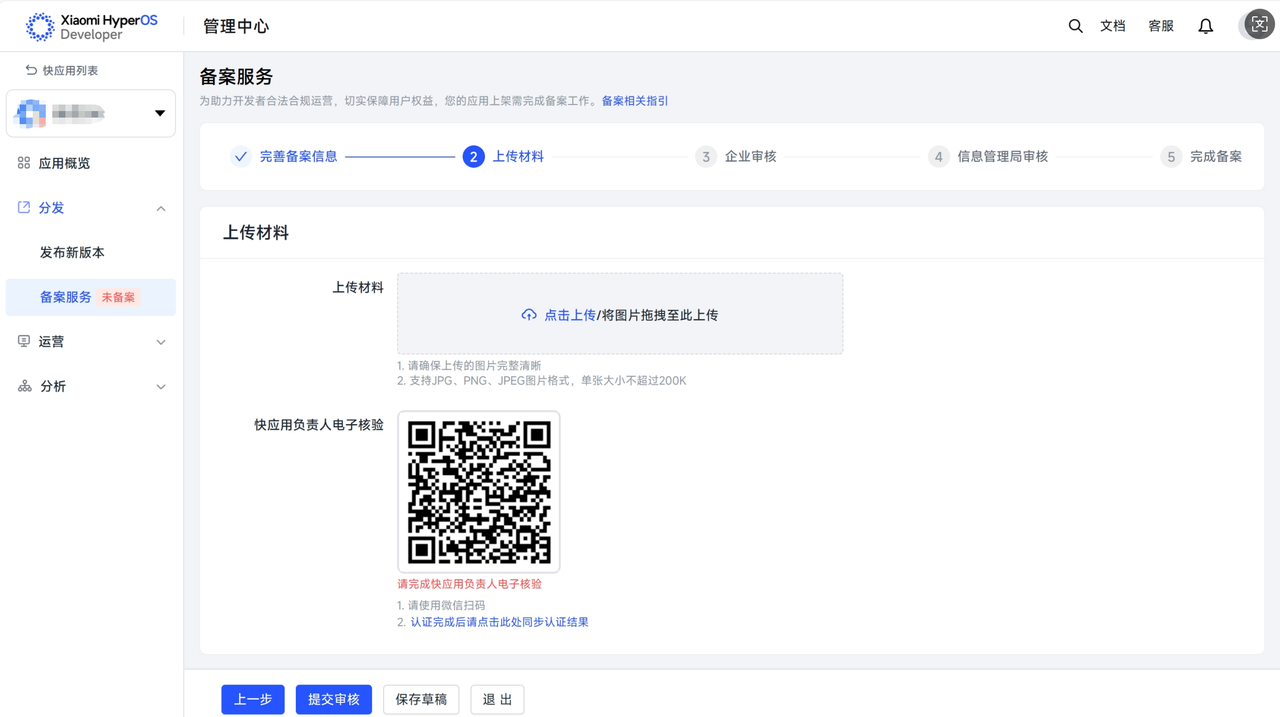Click the verification QR code image
Screen dimensions: 1280x717
click(x=479, y=492)
